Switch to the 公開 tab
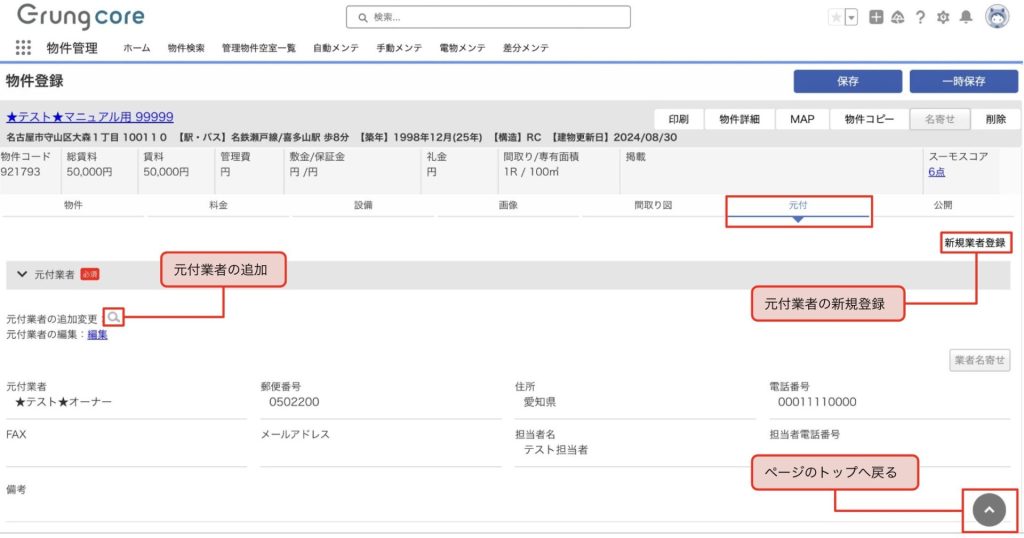Image resolution: width=1024 pixels, height=538 pixels. 942,205
